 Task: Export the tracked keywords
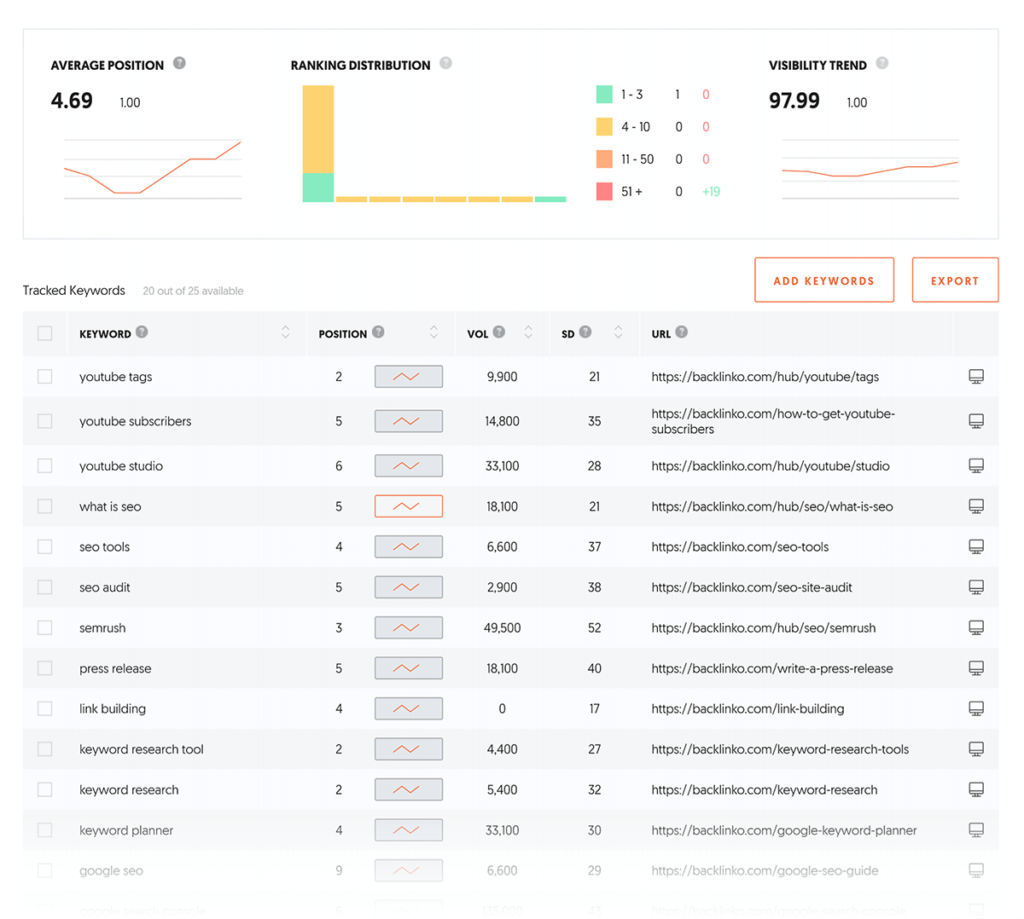pos(954,281)
